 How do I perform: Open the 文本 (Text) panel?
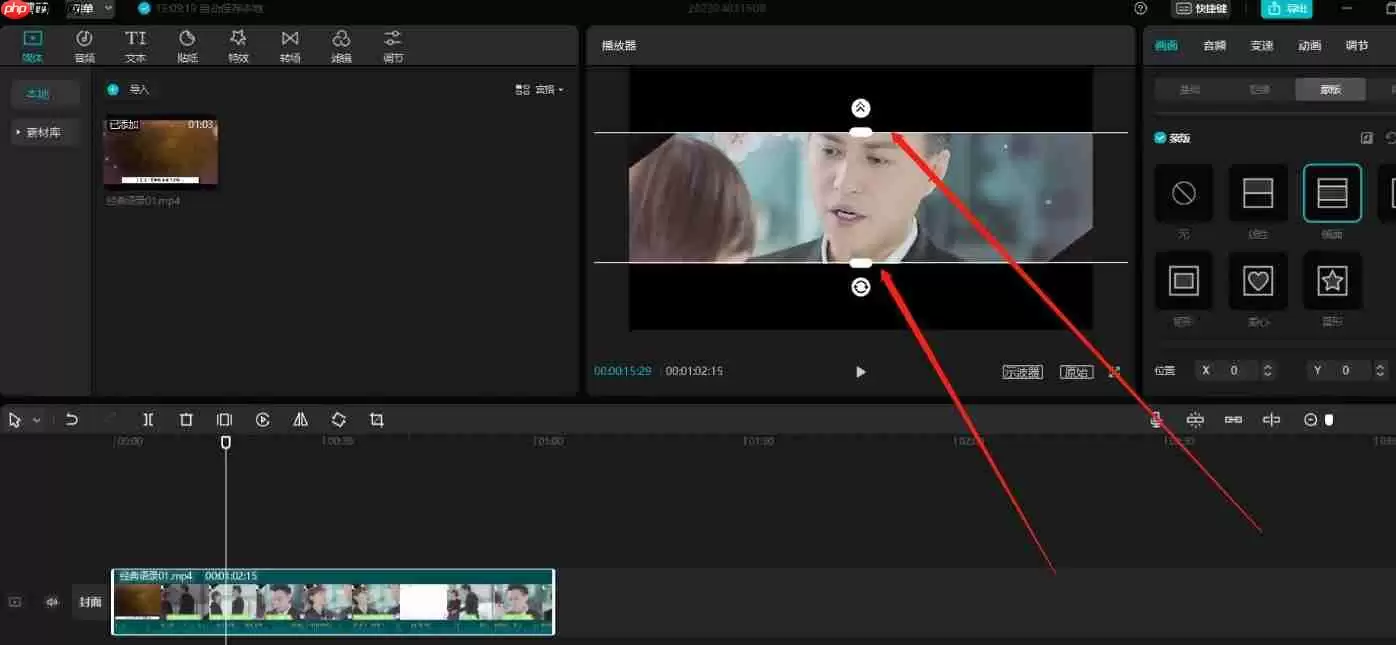[x=135, y=45]
